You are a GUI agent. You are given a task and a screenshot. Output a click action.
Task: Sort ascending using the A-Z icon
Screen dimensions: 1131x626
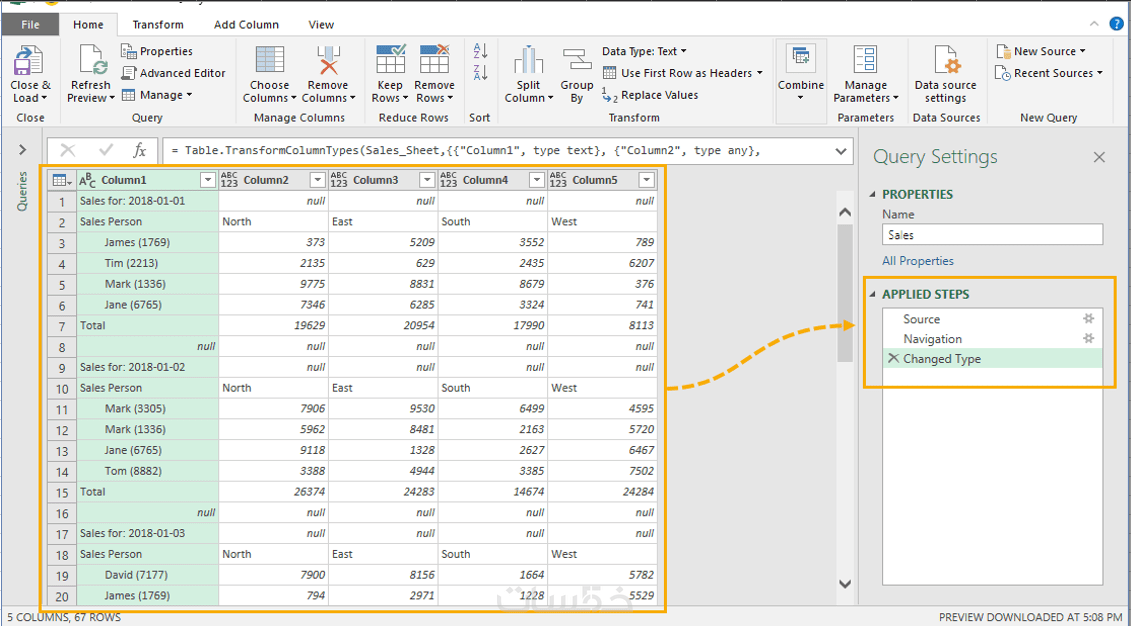480,51
